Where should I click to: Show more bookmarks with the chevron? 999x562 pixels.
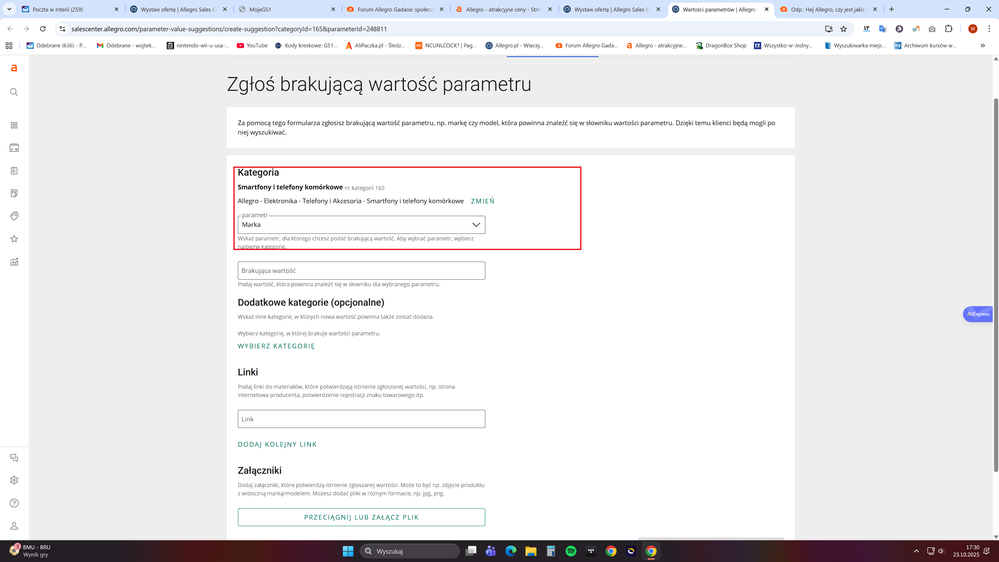pyautogui.click(x=982, y=46)
